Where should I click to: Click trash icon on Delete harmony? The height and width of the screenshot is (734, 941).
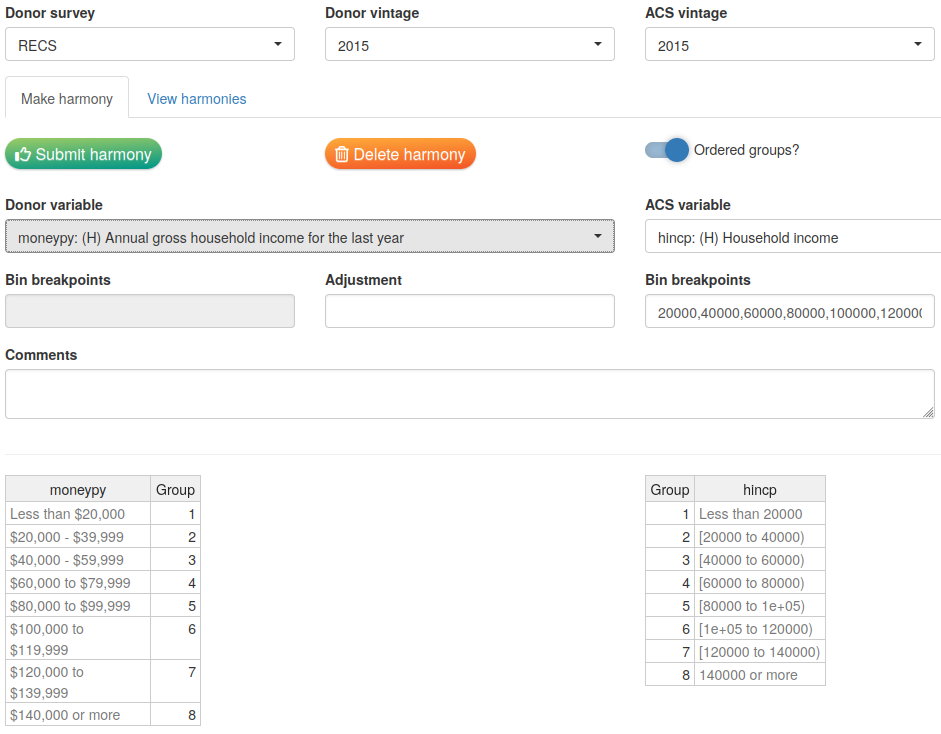pos(342,154)
